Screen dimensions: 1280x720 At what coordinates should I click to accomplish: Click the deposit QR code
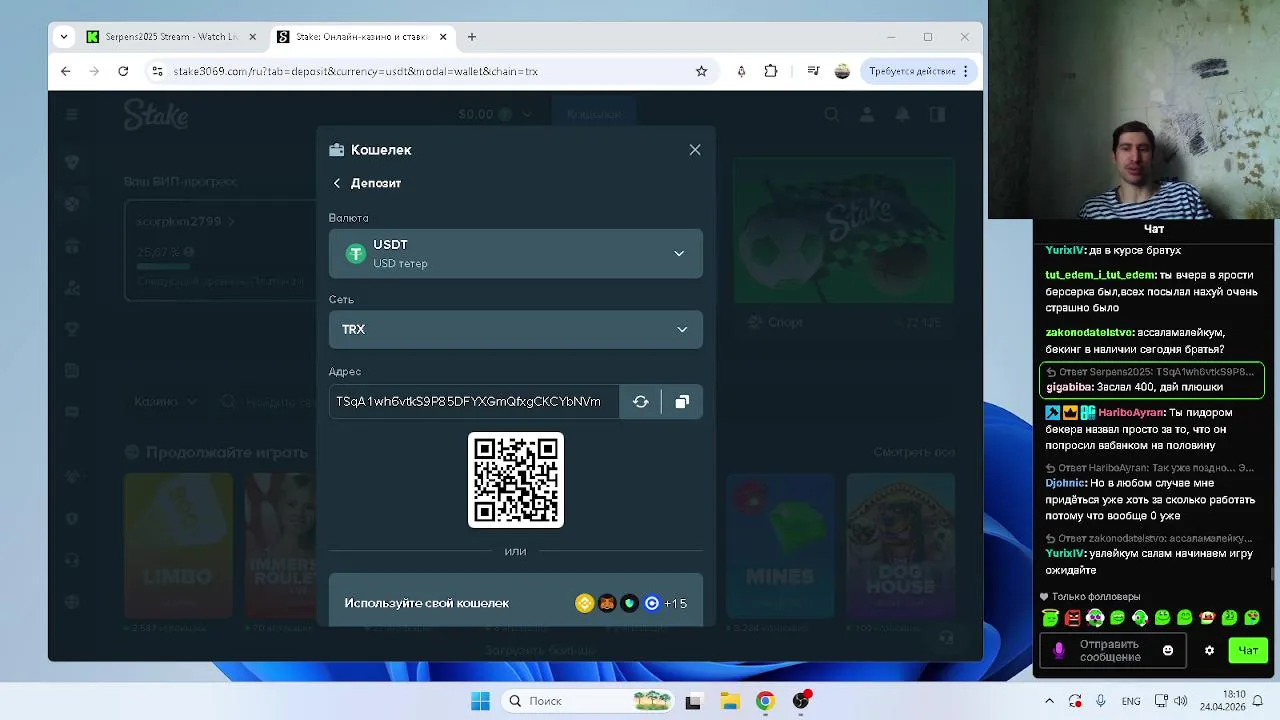click(516, 480)
